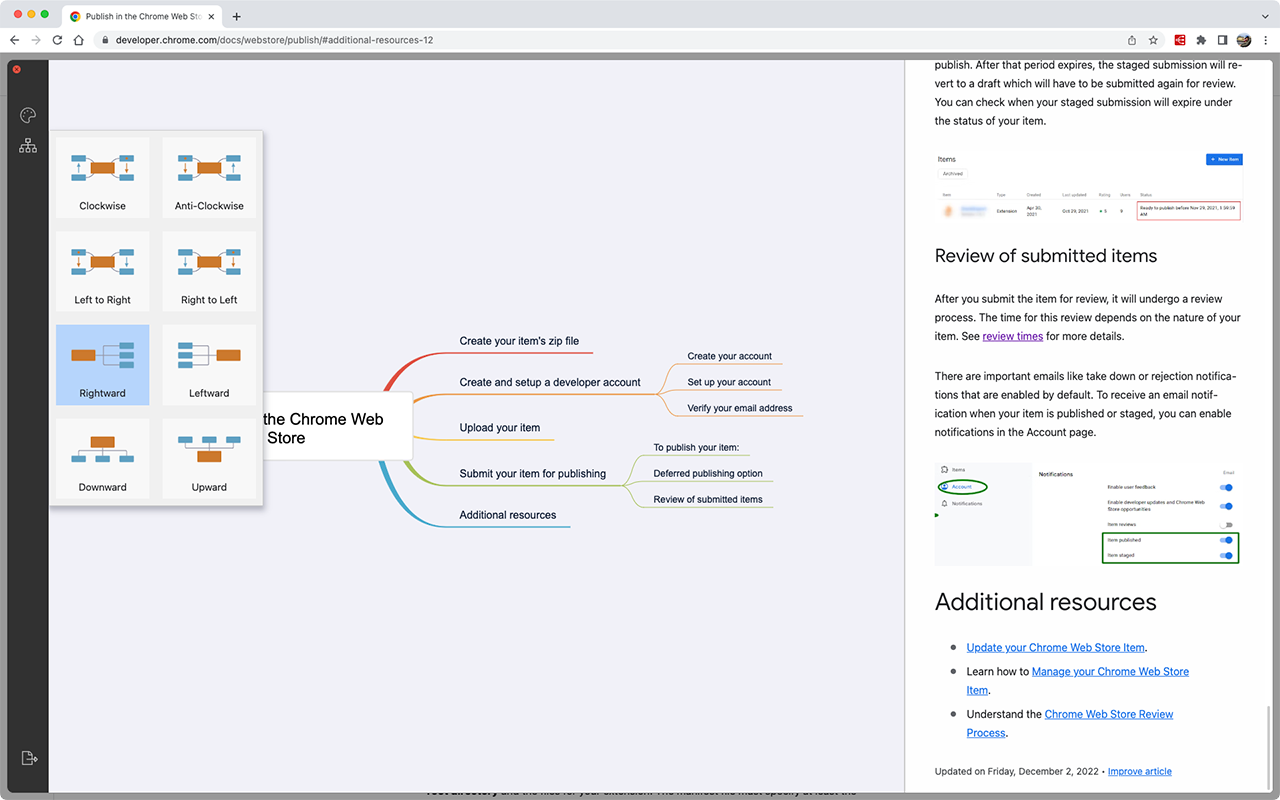Click the tab search chevron at top right
1280x800 pixels.
pos(1263,16)
